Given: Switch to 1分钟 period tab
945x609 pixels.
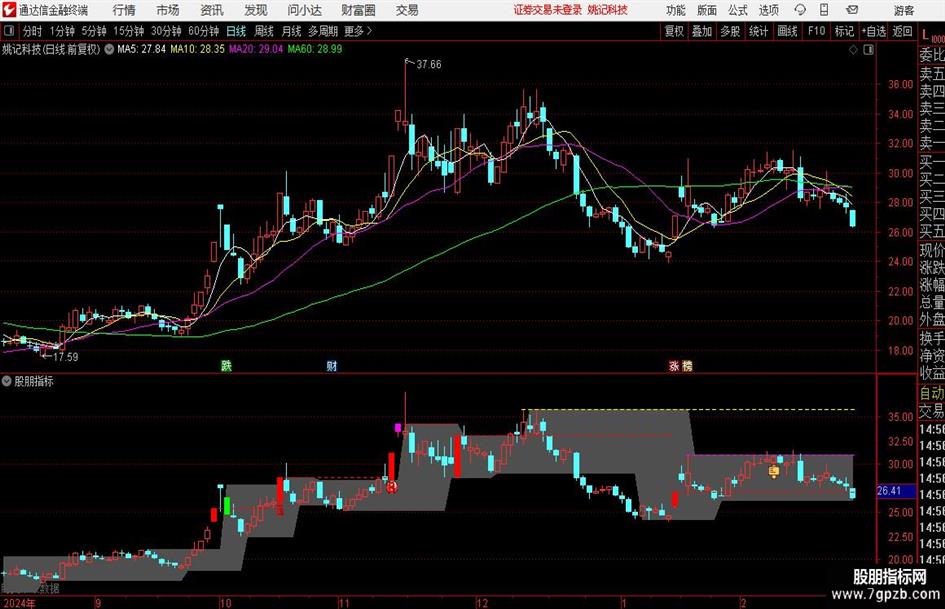Looking at the screenshot, I should 62,31.
